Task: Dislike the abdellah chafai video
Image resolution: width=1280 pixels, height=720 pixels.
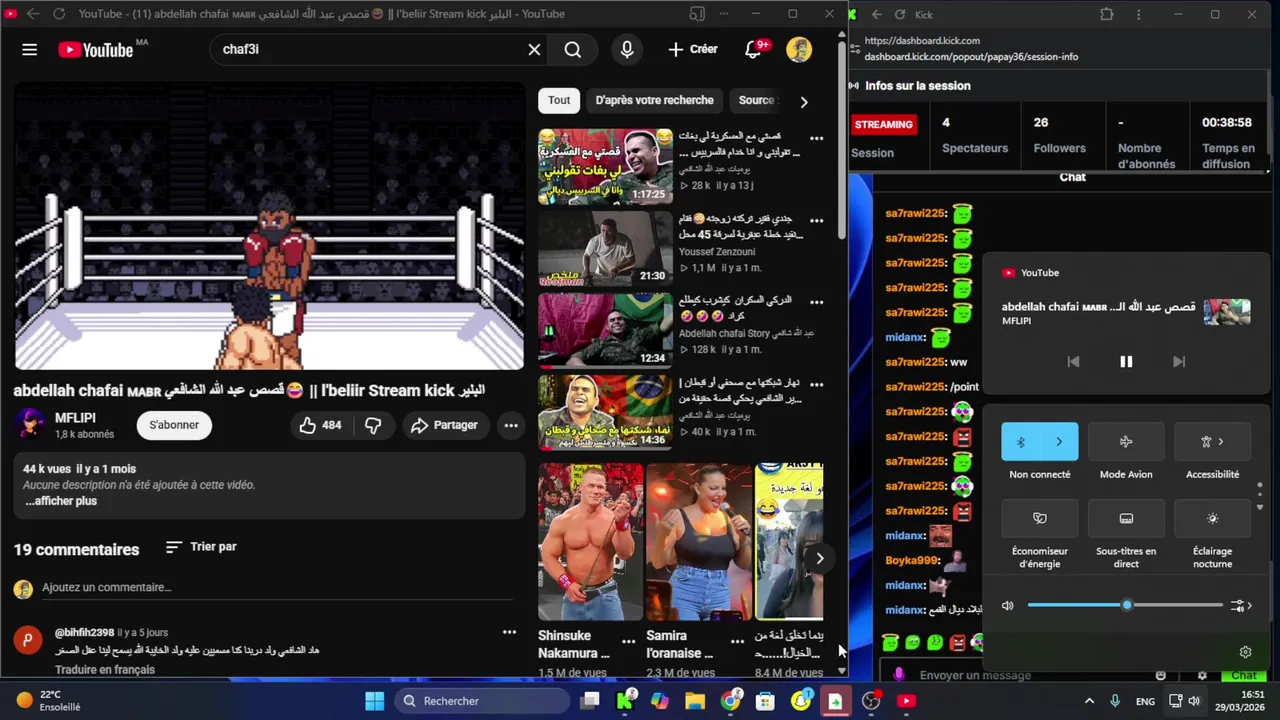Action: 373,425
